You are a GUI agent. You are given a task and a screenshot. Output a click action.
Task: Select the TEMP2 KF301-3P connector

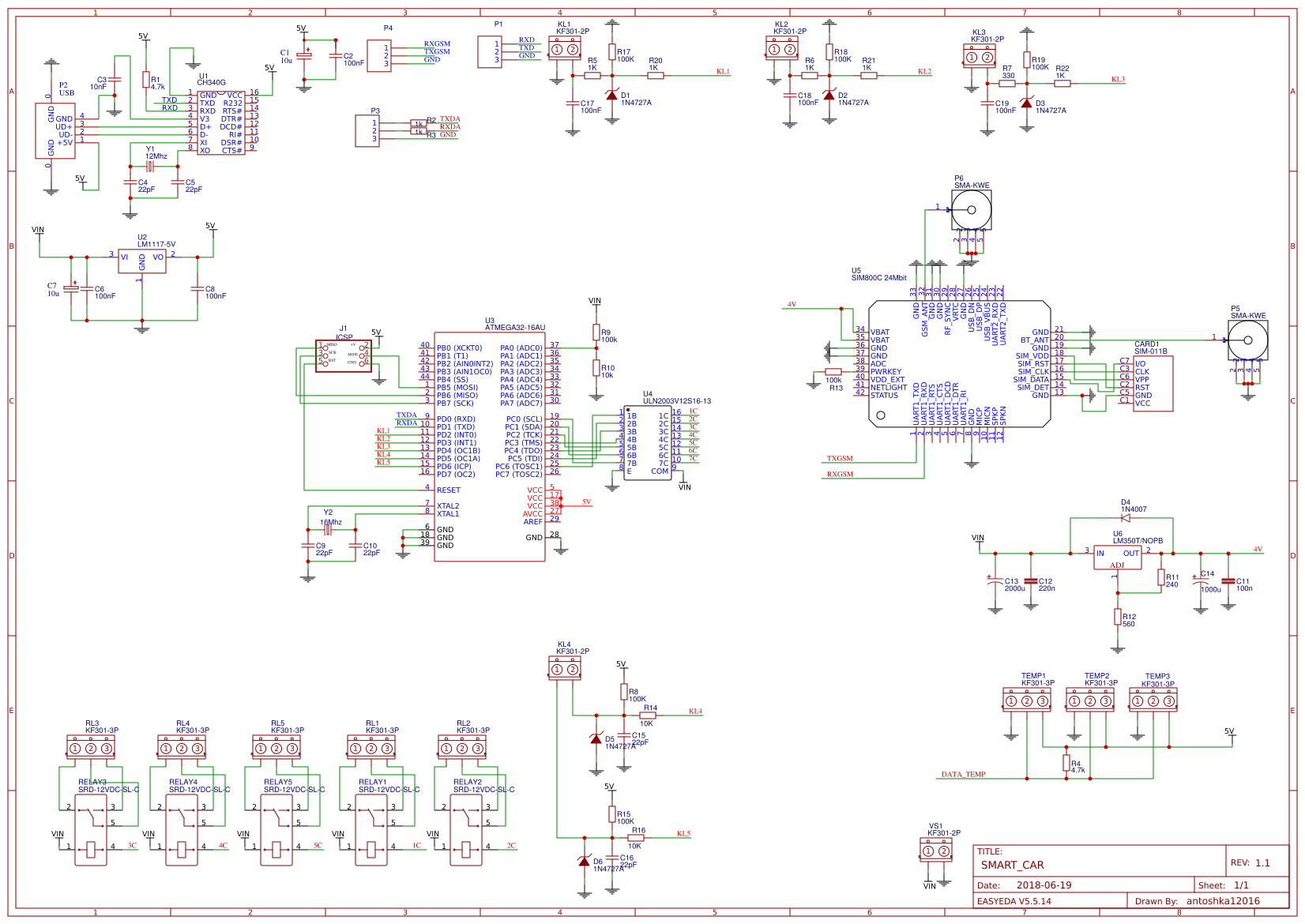(1090, 700)
